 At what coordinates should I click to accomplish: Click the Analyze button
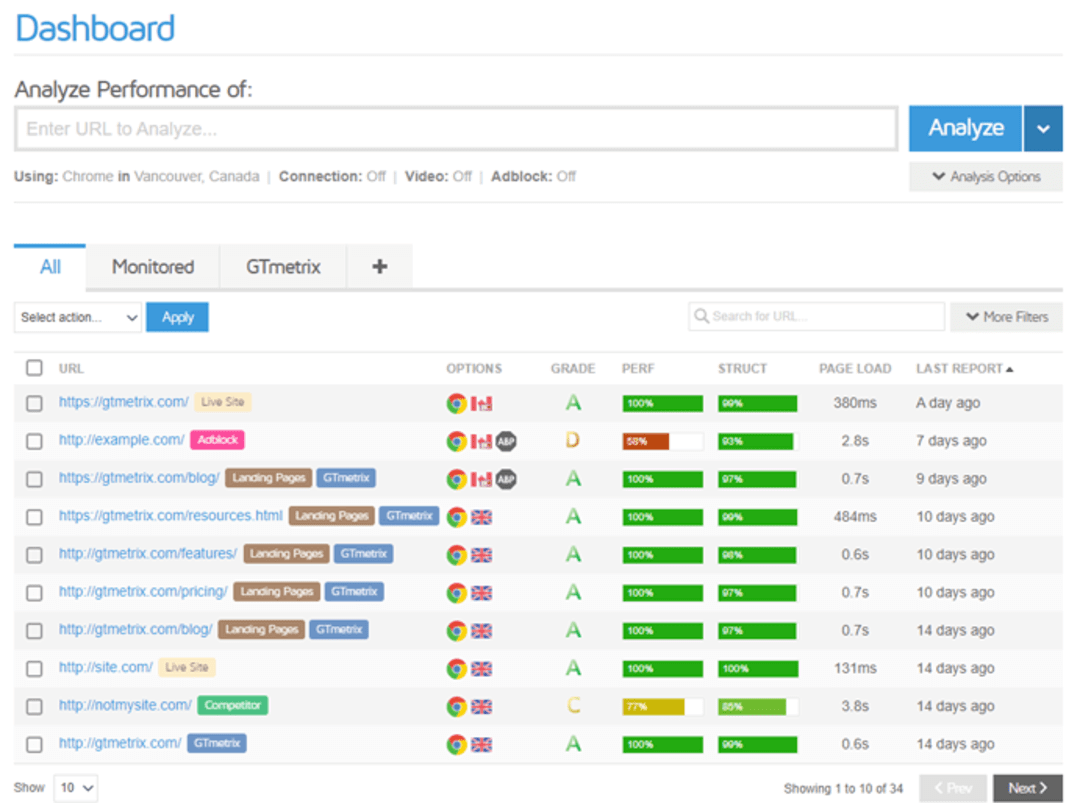click(x=963, y=128)
